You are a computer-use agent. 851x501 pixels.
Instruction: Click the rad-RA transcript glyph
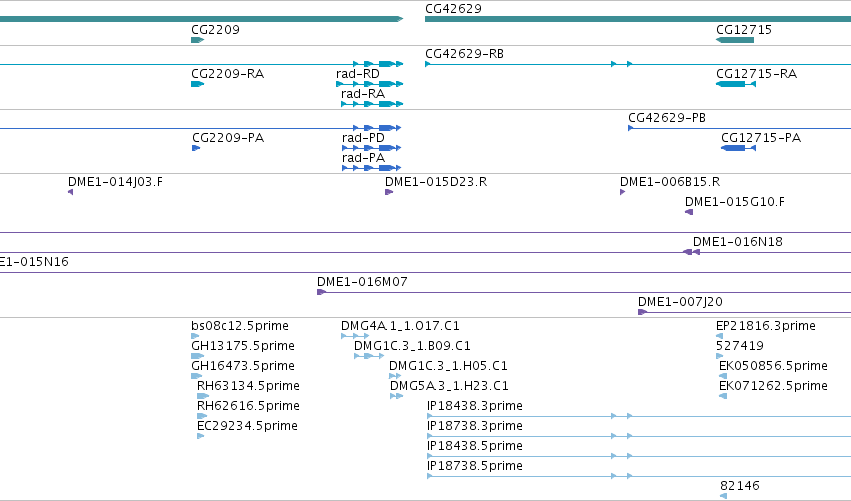(372, 104)
